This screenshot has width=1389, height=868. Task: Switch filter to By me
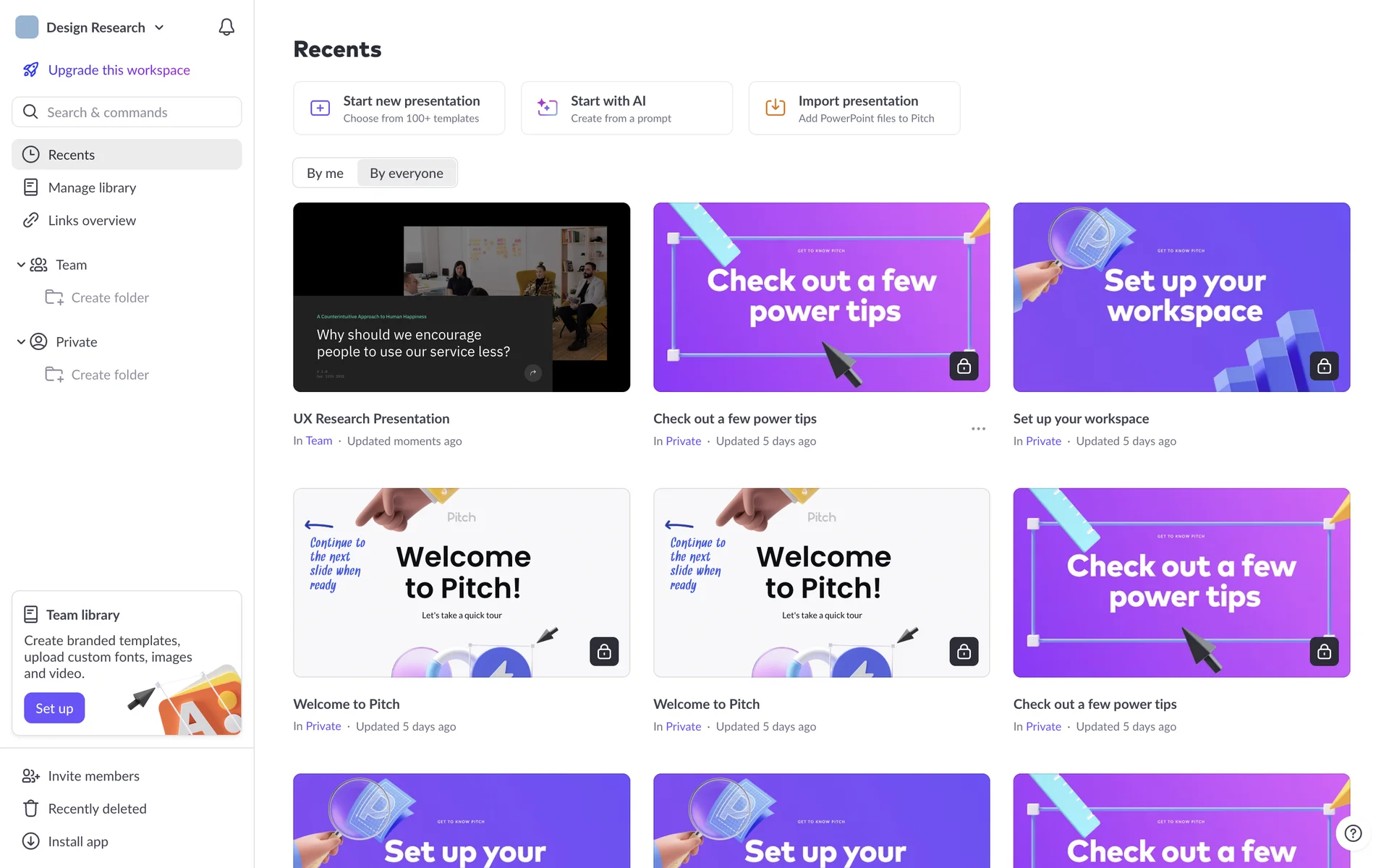point(325,173)
